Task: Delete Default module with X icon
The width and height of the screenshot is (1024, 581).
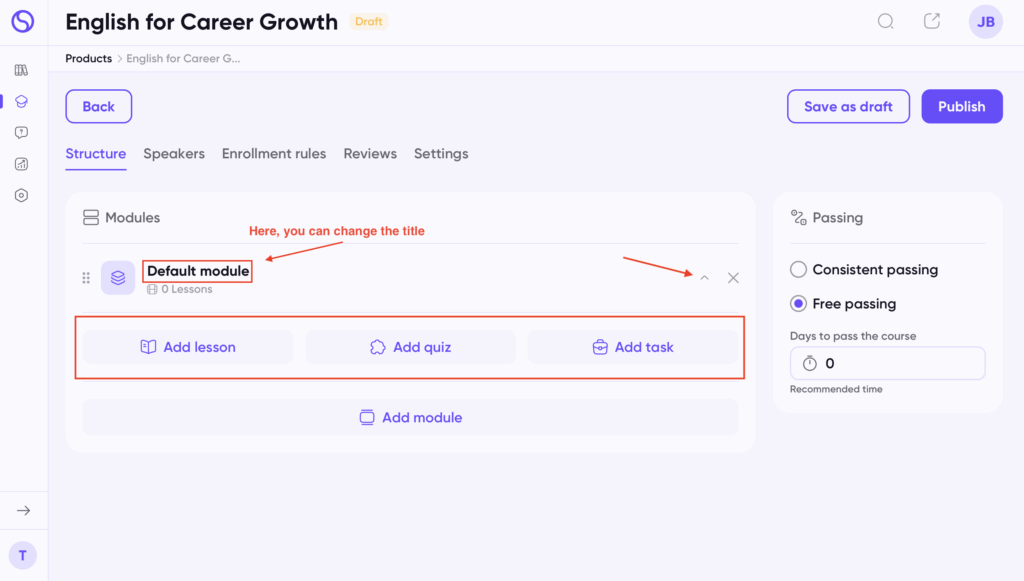Action: (x=733, y=278)
